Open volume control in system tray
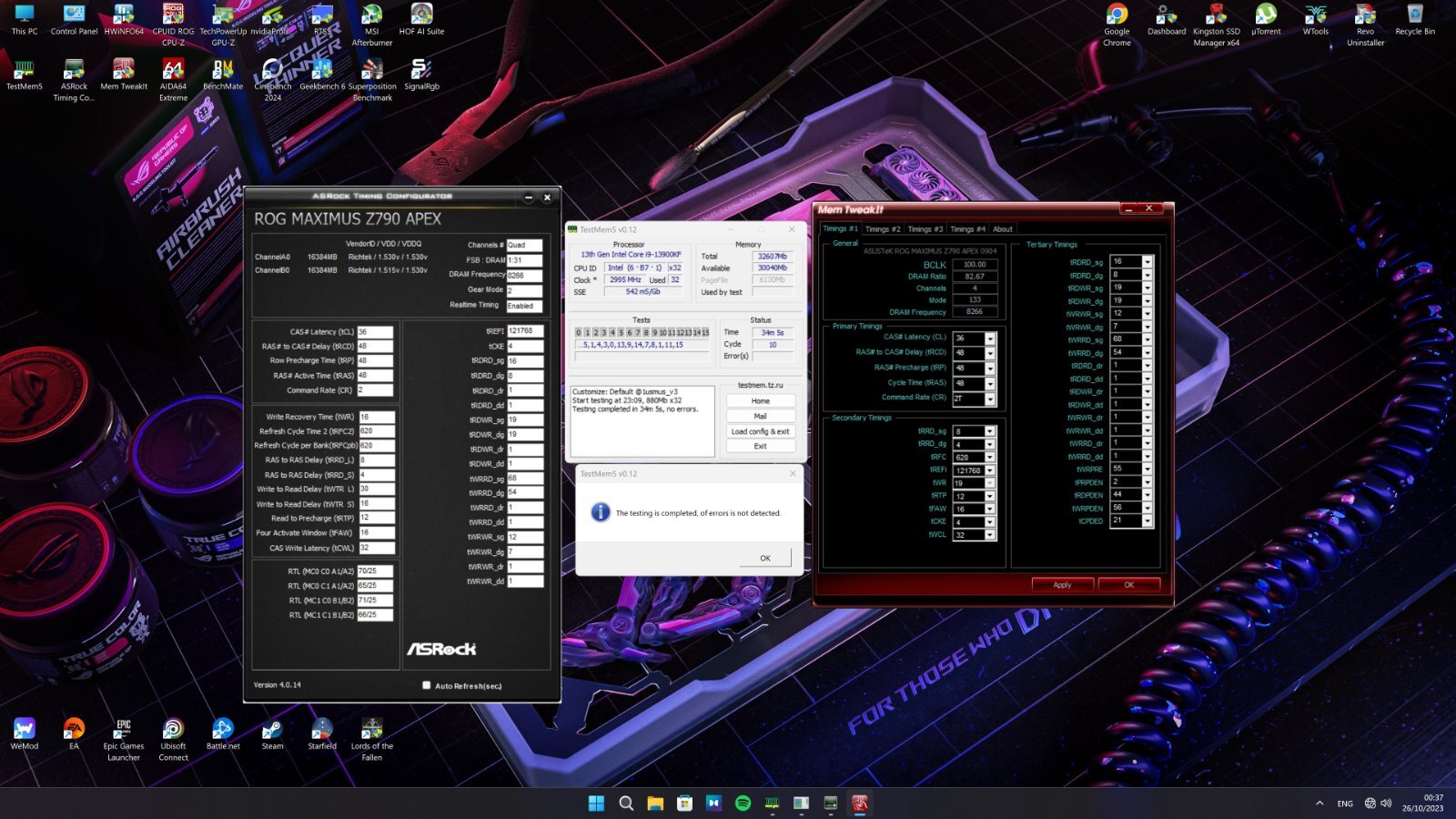This screenshot has height=819, width=1456. click(1386, 803)
